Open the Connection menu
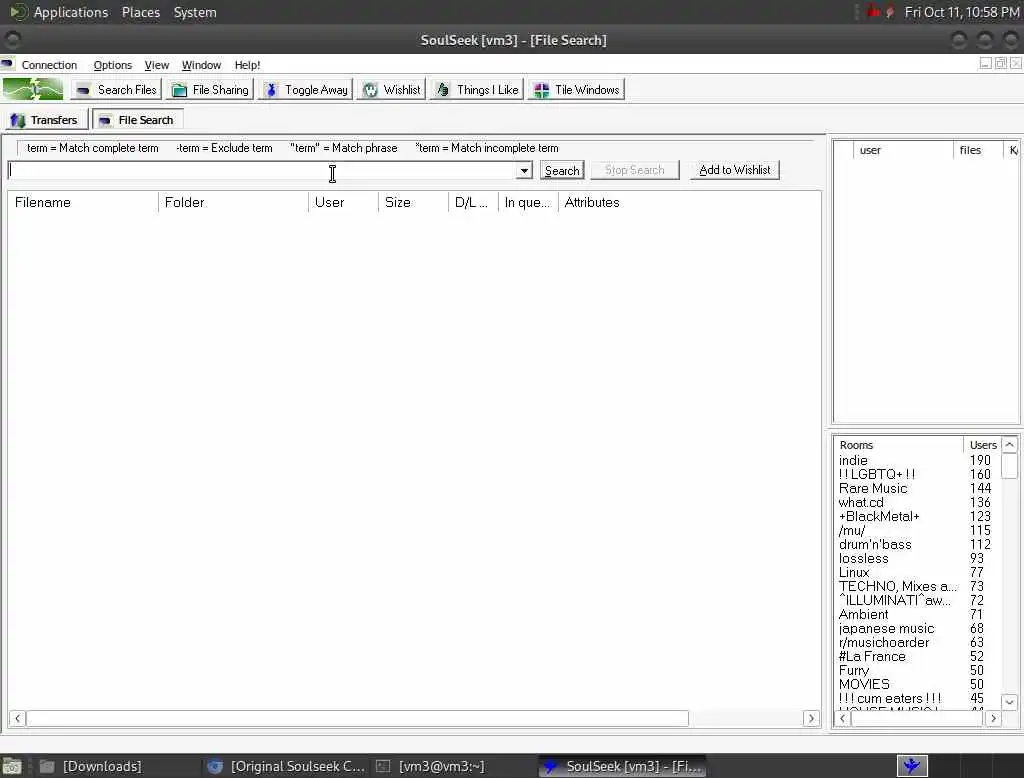Viewport: 1024px width, 778px height. [49, 65]
